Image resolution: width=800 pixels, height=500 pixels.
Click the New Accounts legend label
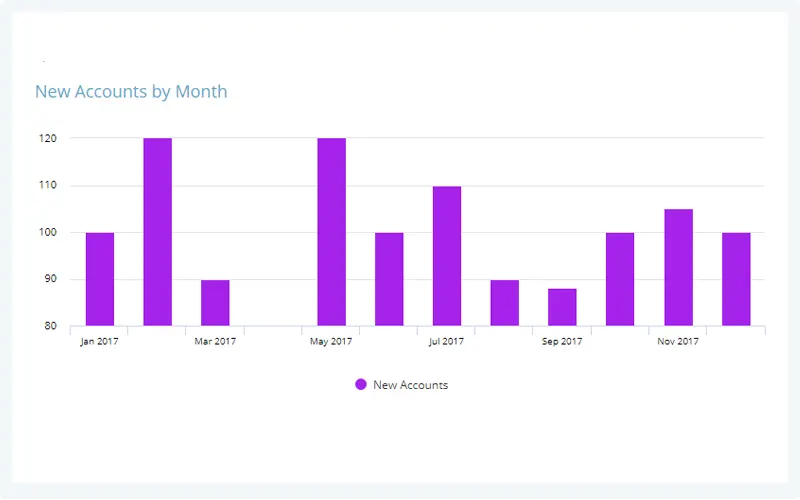(410, 385)
